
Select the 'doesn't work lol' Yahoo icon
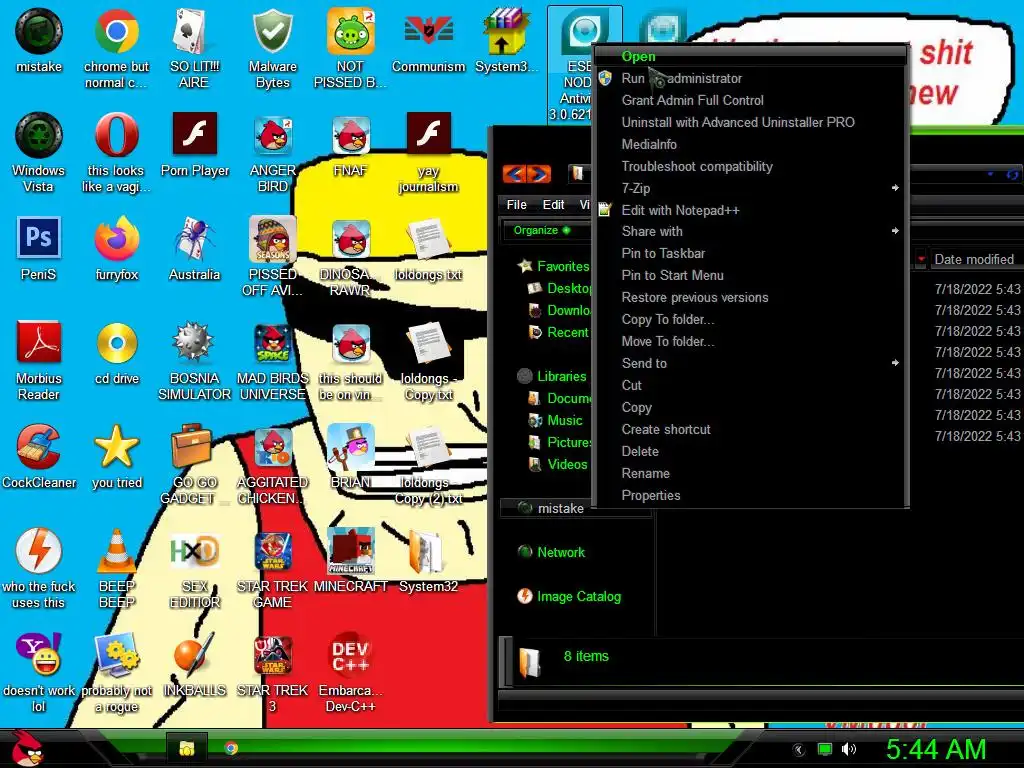(x=39, y=673)
